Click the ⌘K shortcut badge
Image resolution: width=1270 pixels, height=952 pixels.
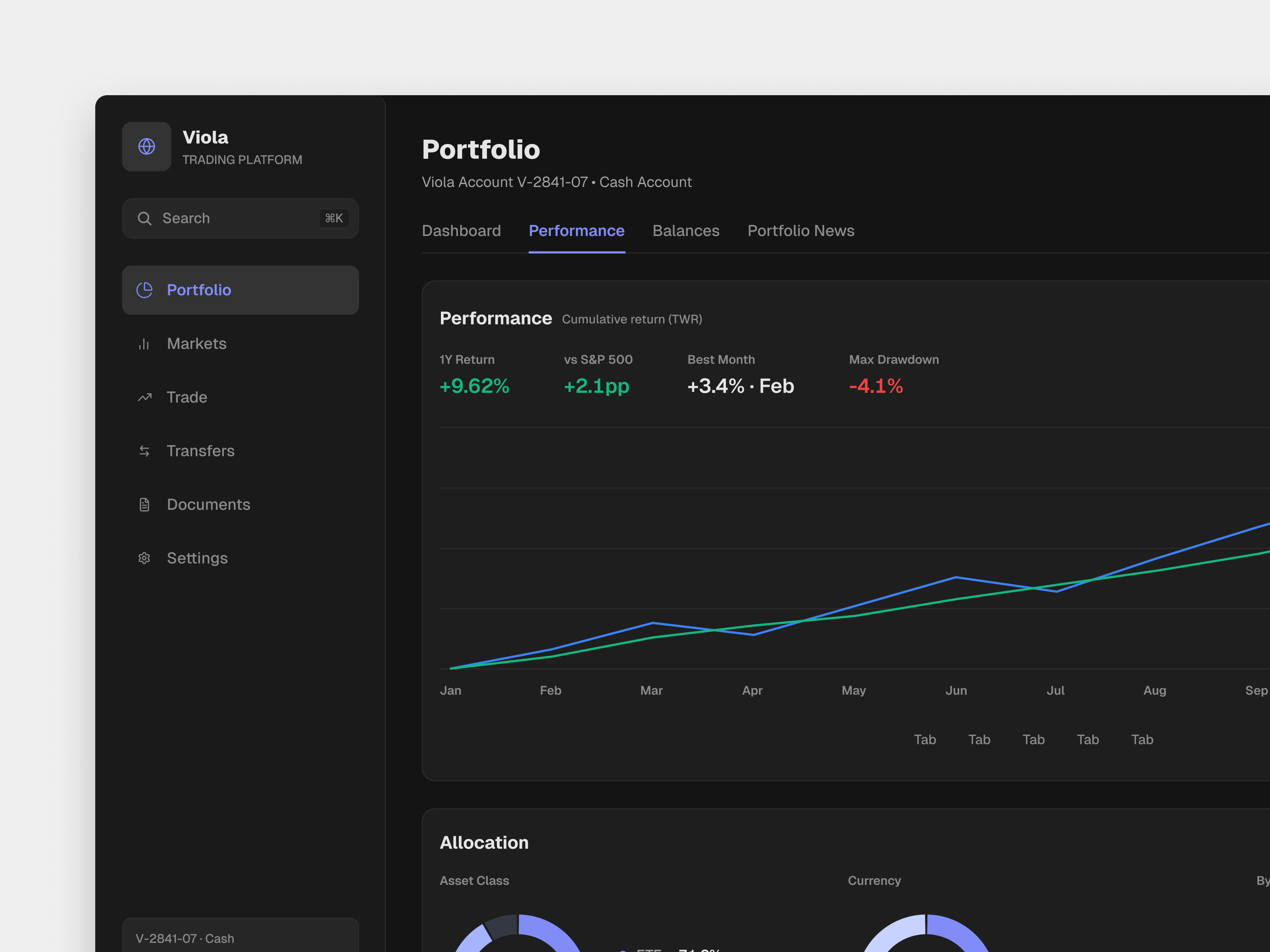[x=334, y=218]
